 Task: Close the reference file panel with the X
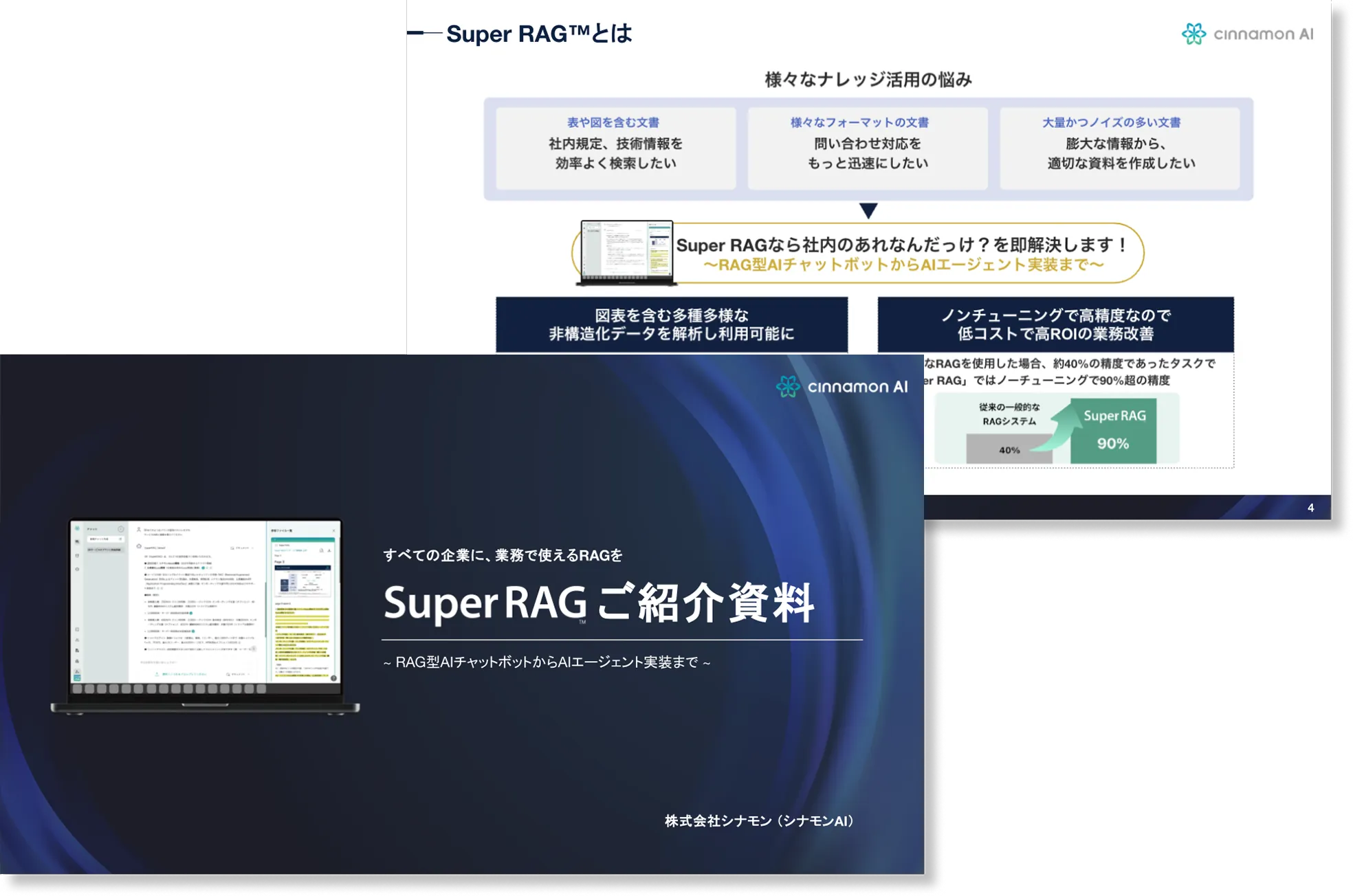click(334, 530)
